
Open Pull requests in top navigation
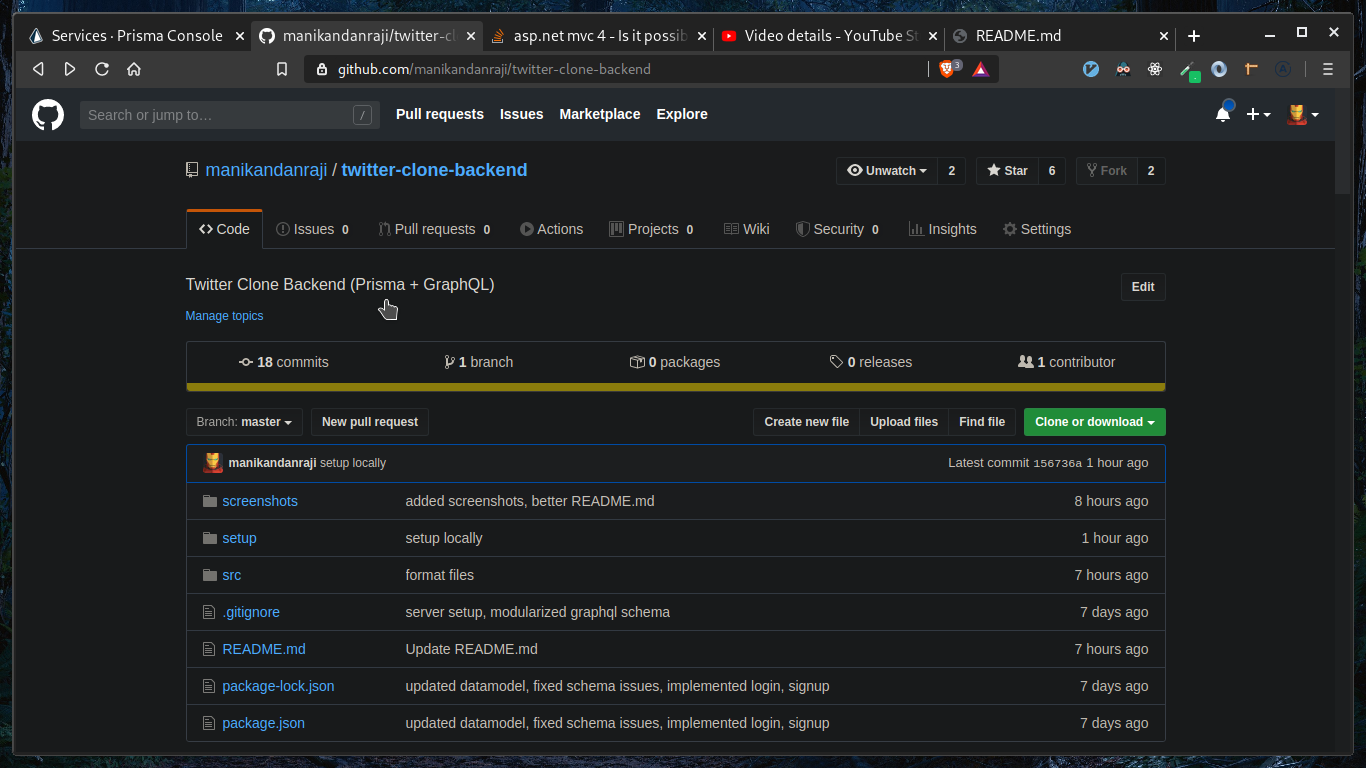pos(440,114)
